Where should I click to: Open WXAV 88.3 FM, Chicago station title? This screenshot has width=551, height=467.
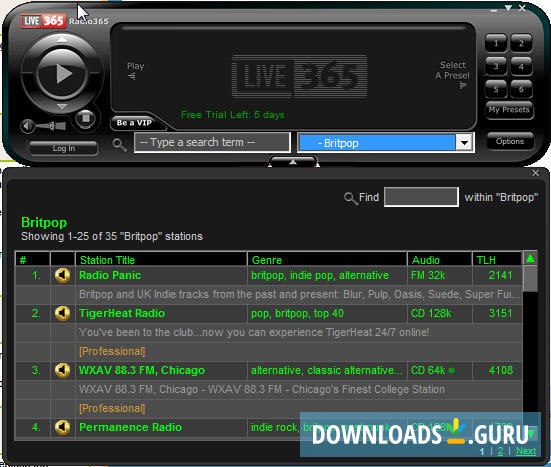click(x=142, y=370)
